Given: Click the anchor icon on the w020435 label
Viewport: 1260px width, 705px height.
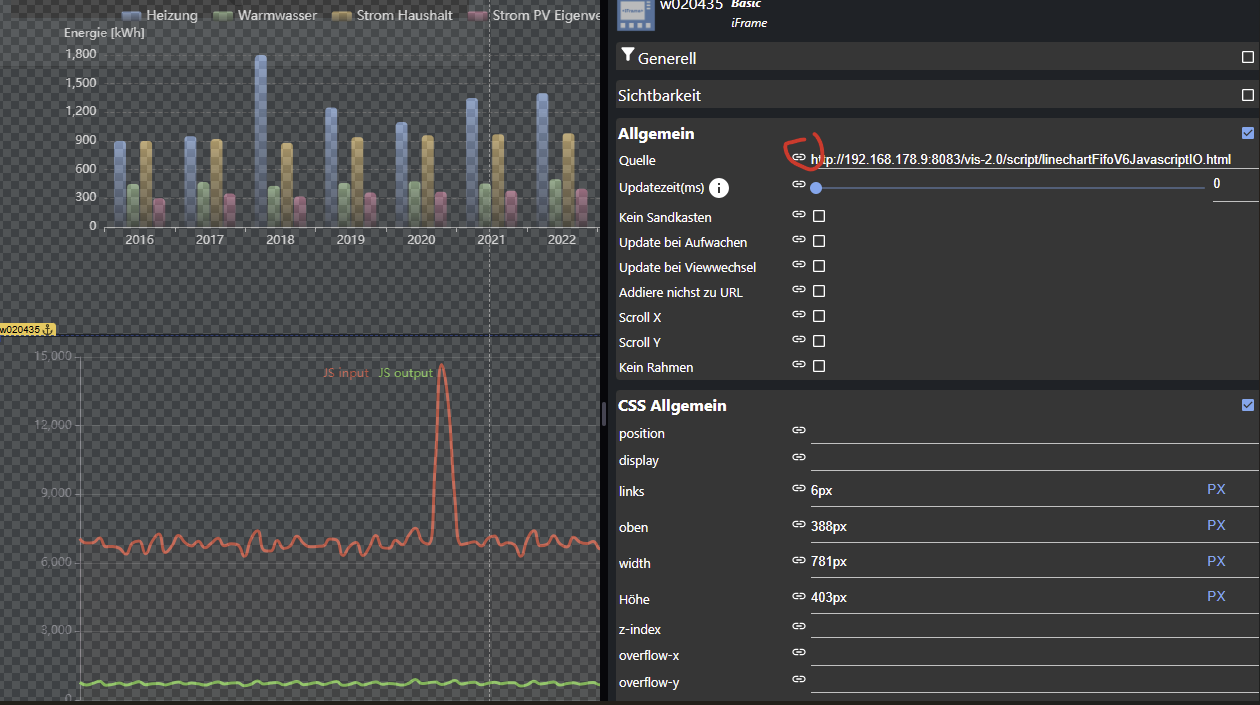Looking at the screenshot, I should [47, 330].
